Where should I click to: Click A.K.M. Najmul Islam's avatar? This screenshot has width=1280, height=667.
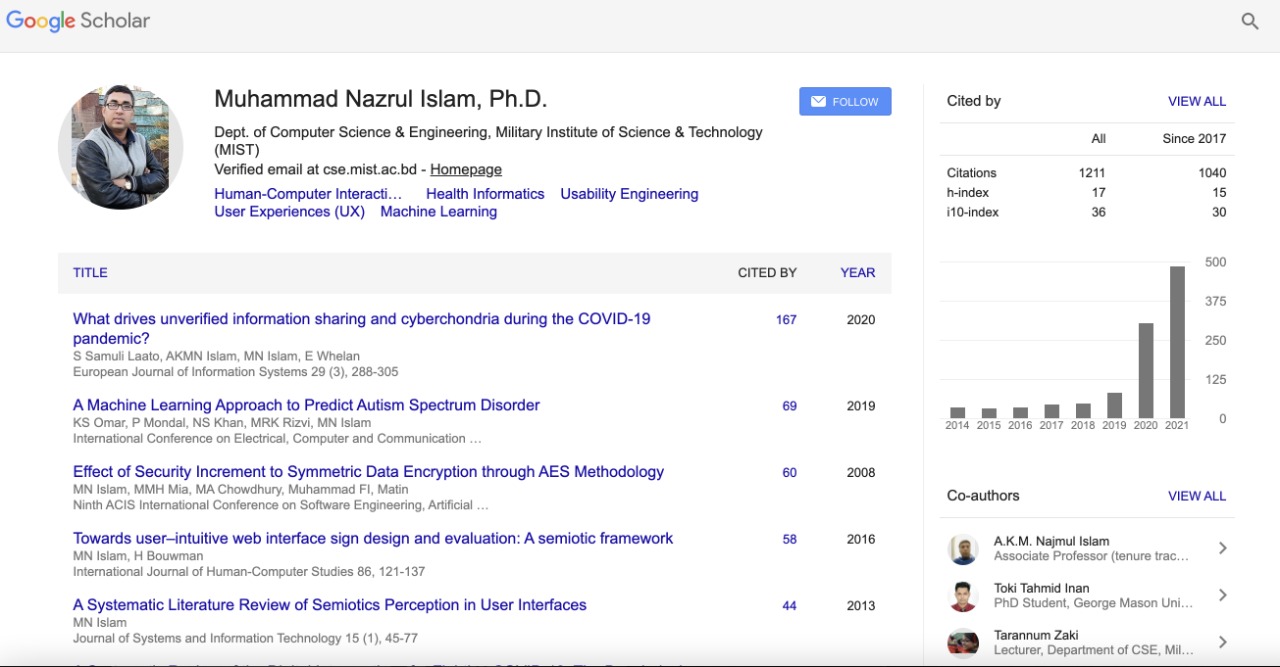[x=963, y=549]
